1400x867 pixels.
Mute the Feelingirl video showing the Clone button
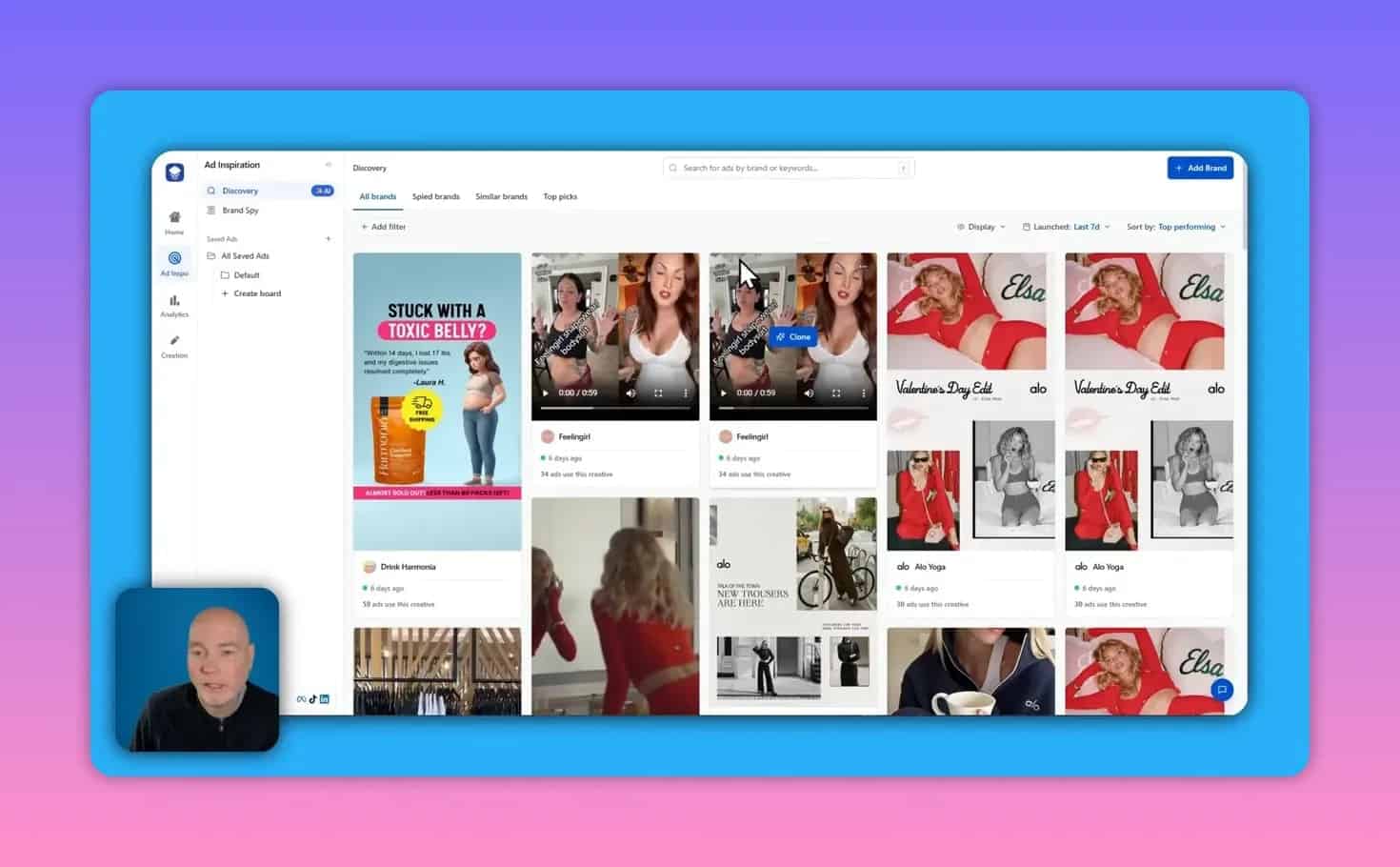[809, 393]
